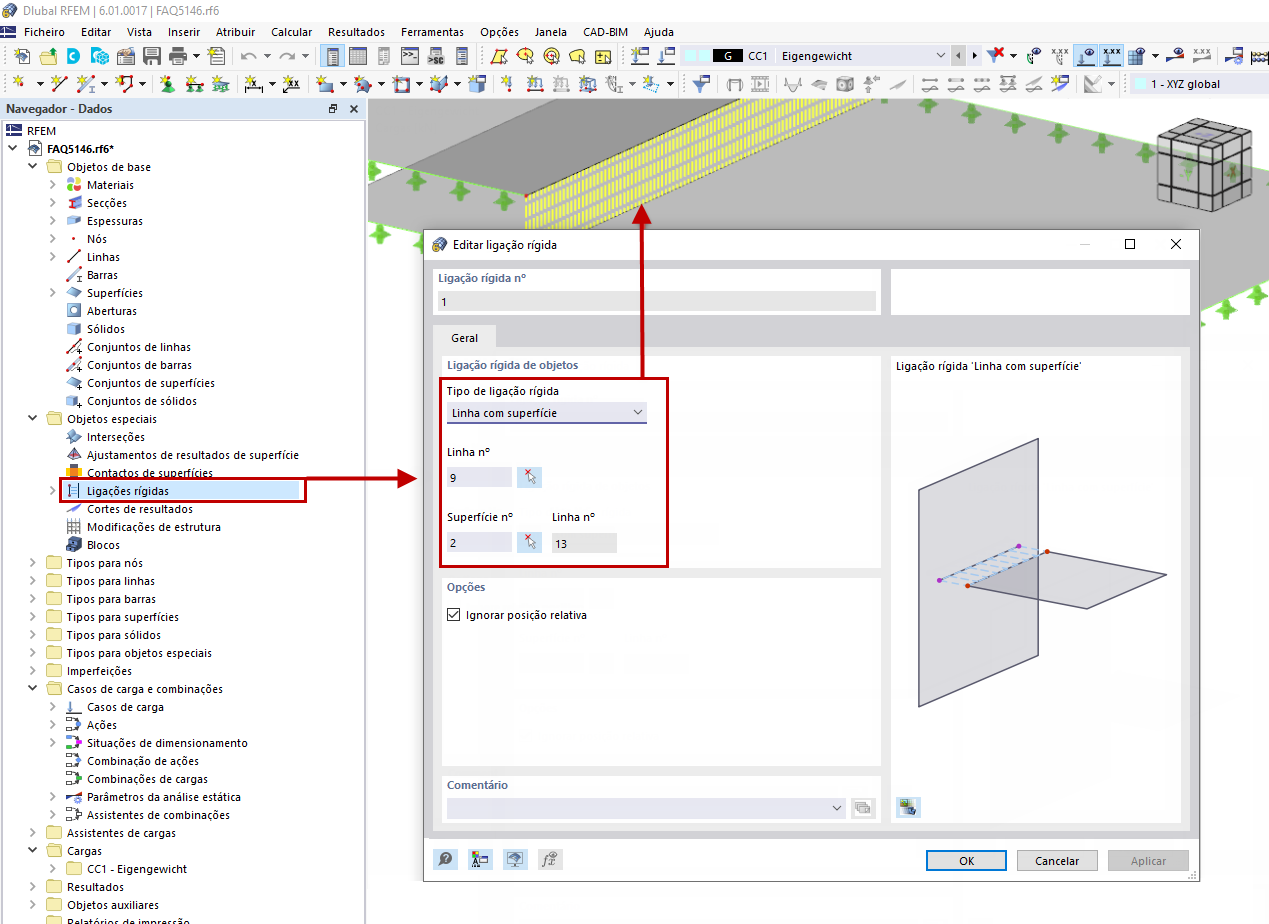Click the function fx icon at the dialog bottom
Image resolution: width=1269 pixels, height=924 pixels.
pos(550,859)
